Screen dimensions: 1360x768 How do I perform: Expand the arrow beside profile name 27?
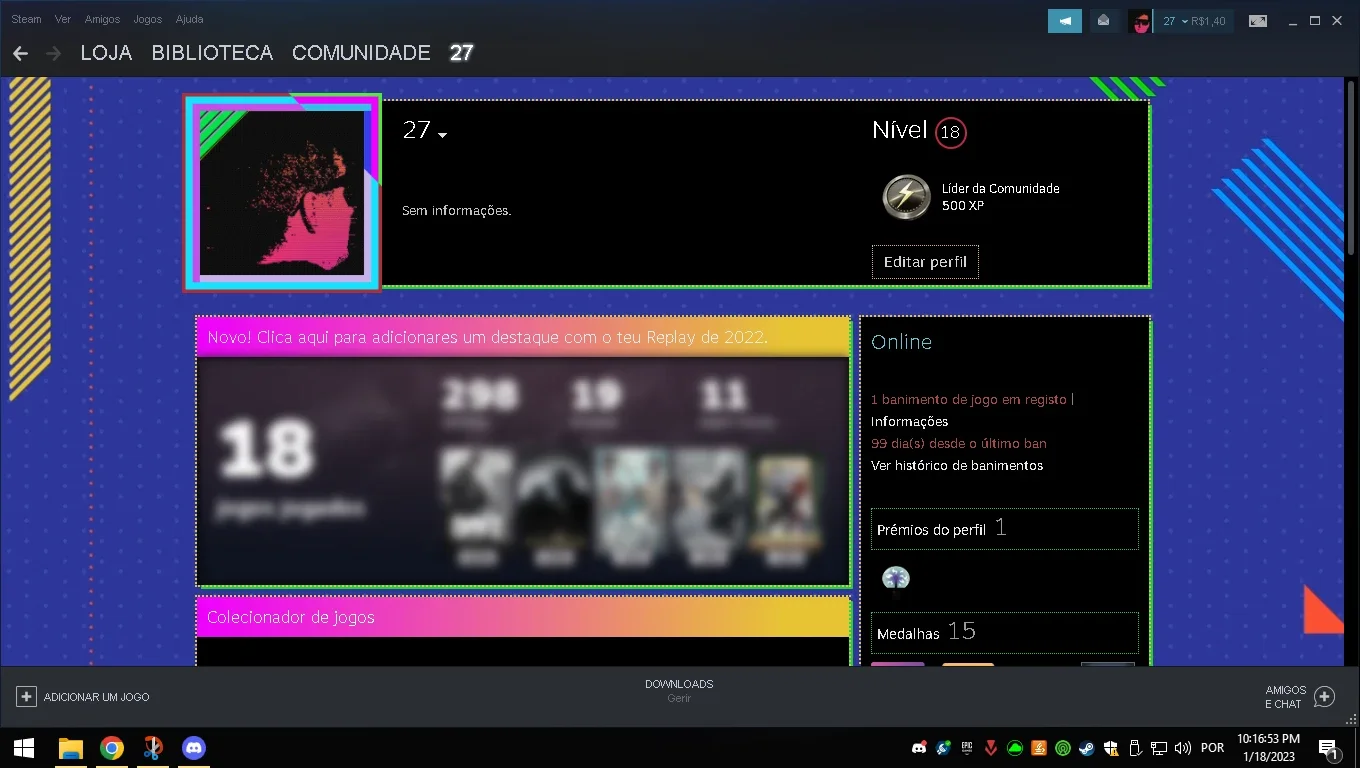(443, 135)
